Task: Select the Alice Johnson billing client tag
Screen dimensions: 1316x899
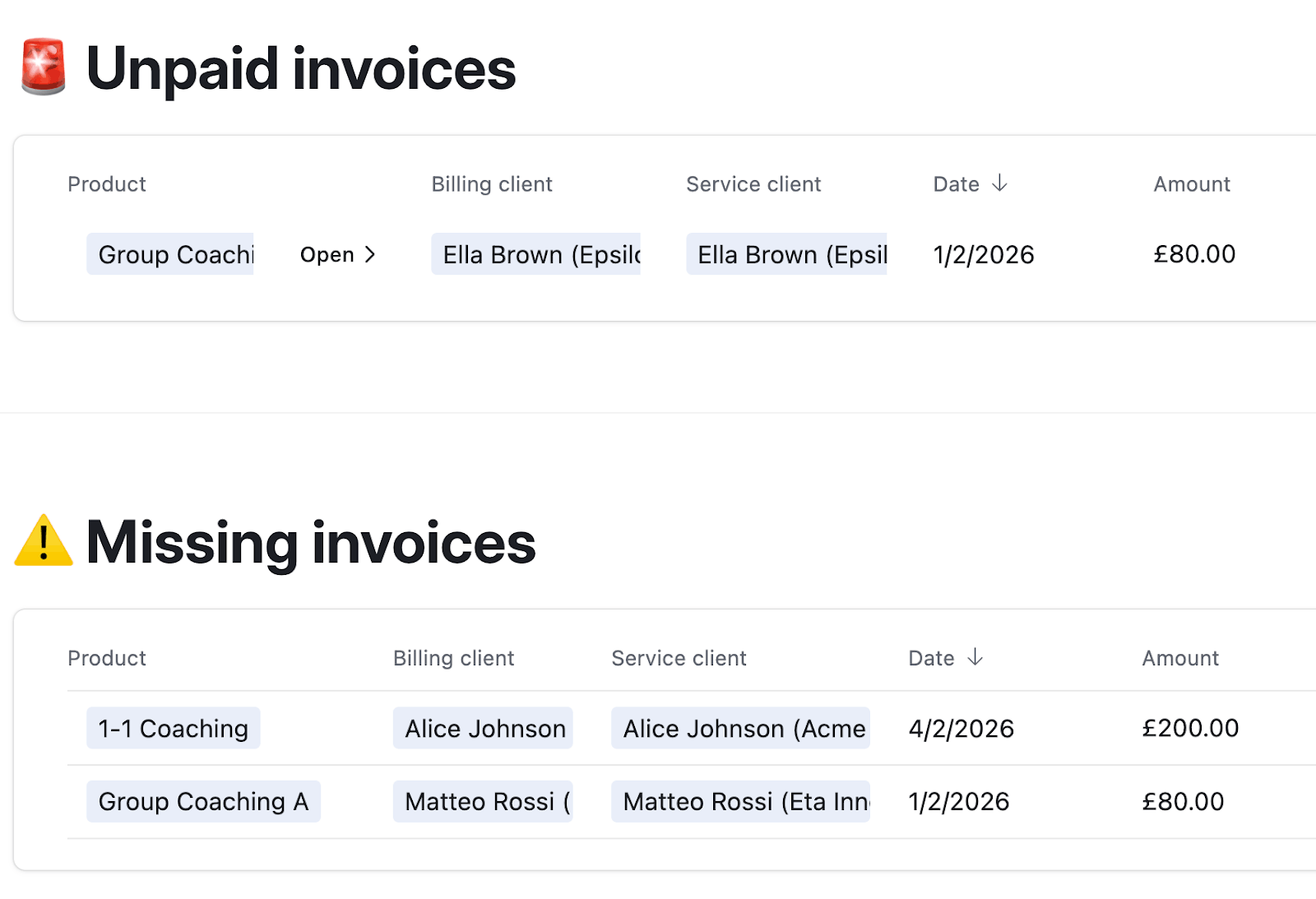Action: click(483, 728)
